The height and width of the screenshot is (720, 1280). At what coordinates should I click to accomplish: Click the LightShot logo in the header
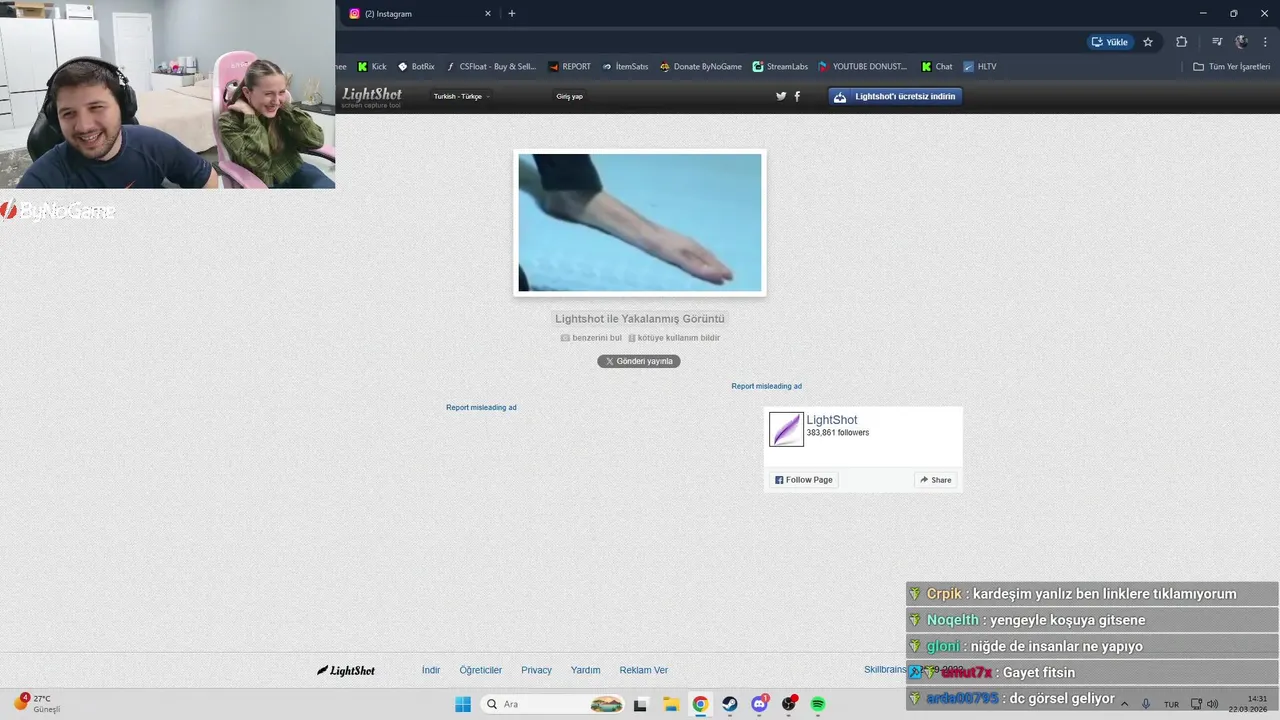[371, 96]
